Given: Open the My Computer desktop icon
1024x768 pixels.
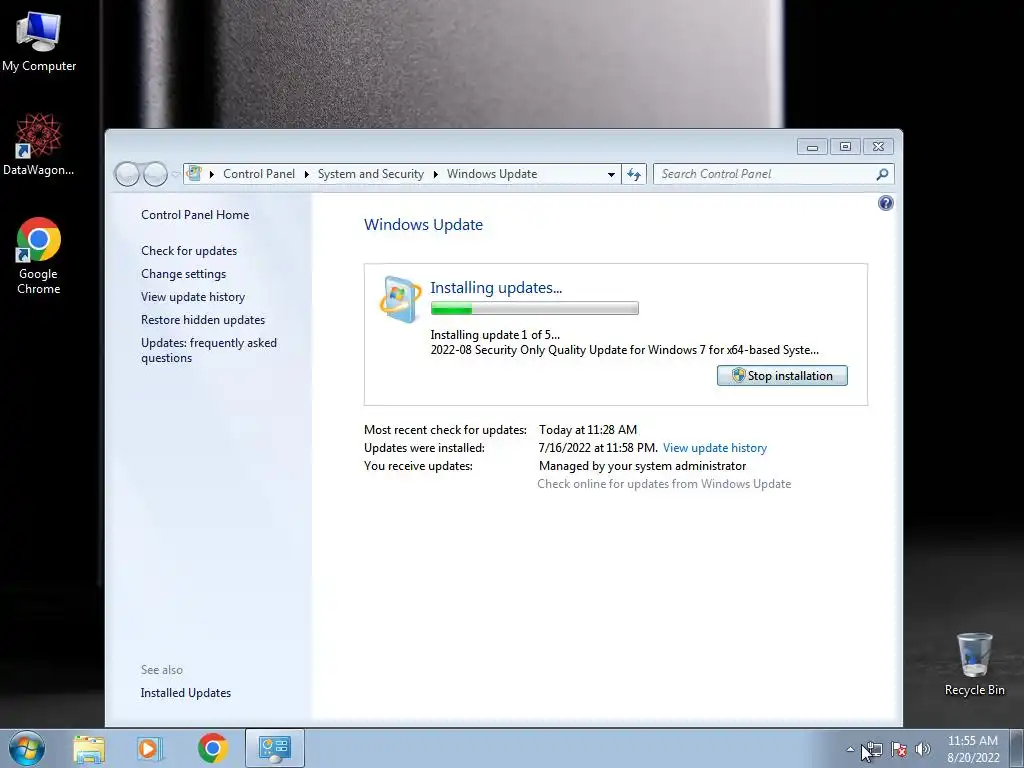Looking at the screenshot, I should point(39,40).
